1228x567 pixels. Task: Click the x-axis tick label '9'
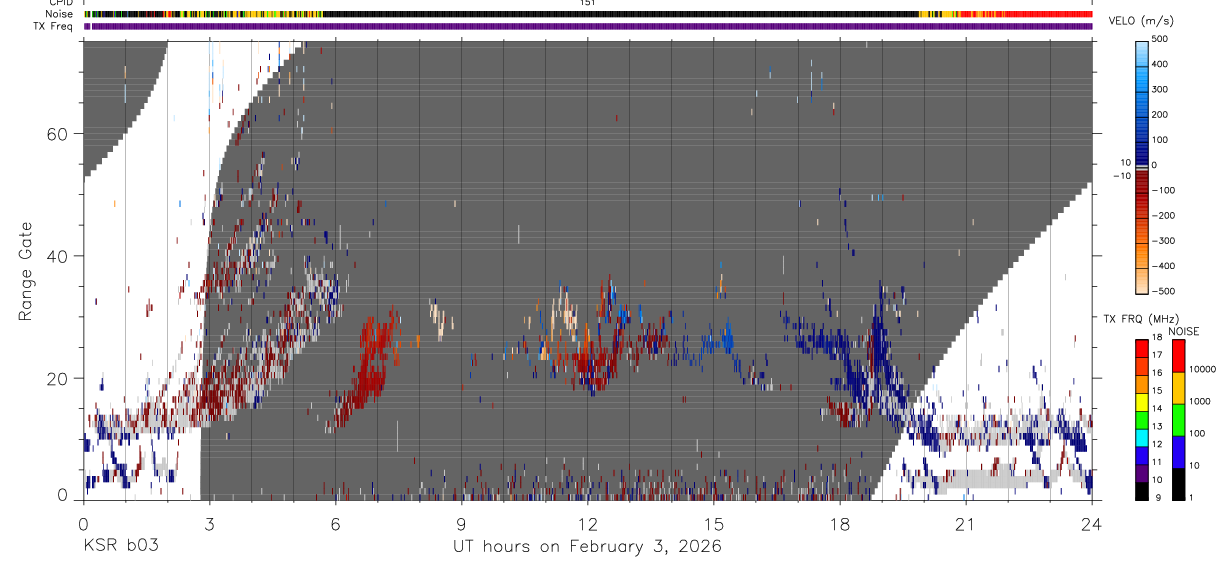(x=461, y=524)
